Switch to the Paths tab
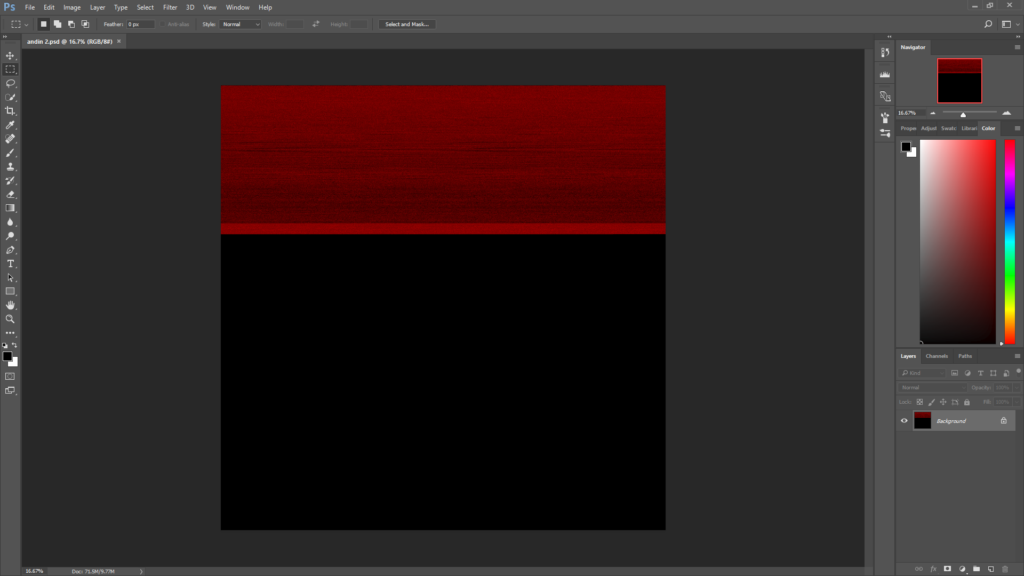This screenshot has width=1024, height=576. coord(965,356)
